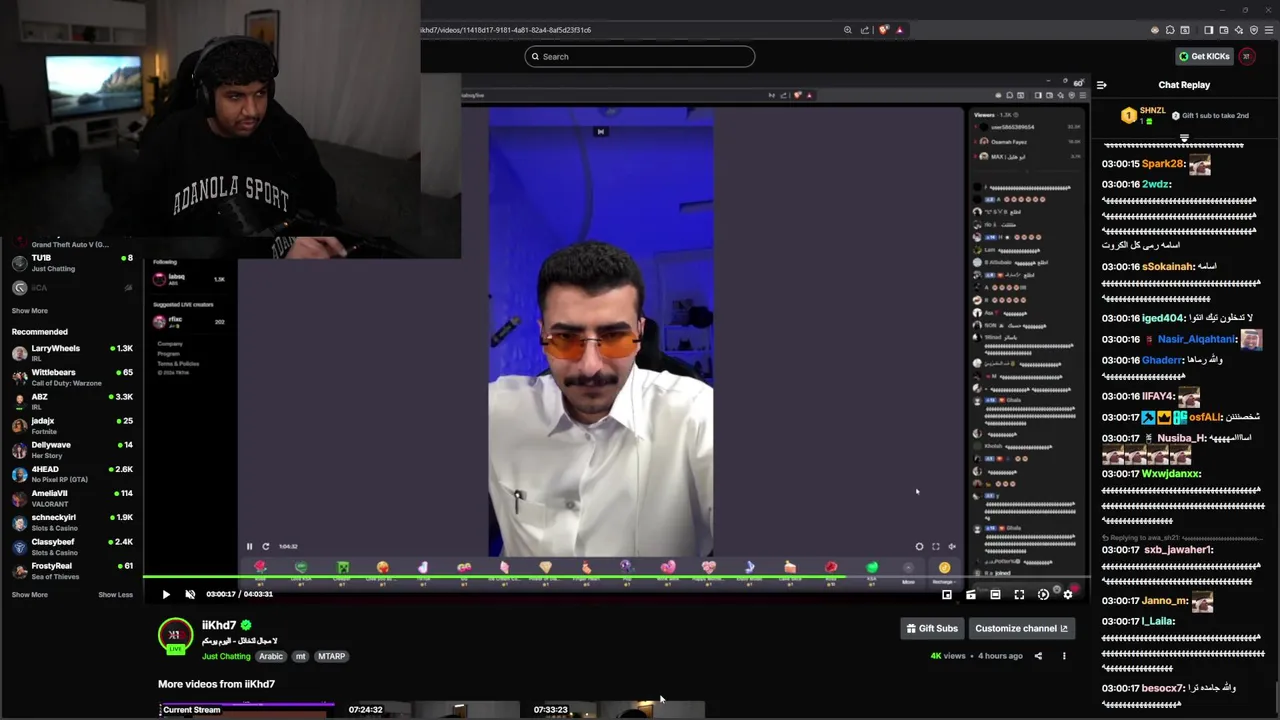Click the Get KICKs button

tap(1203, 56)
